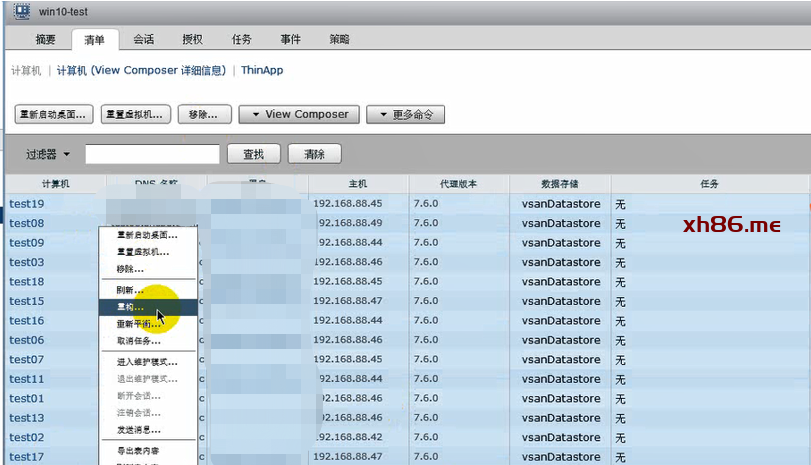The height and width of the screenshot is (465, 811).
Task: Choose 发送消息 from the context menu
Action: point(138,429)
